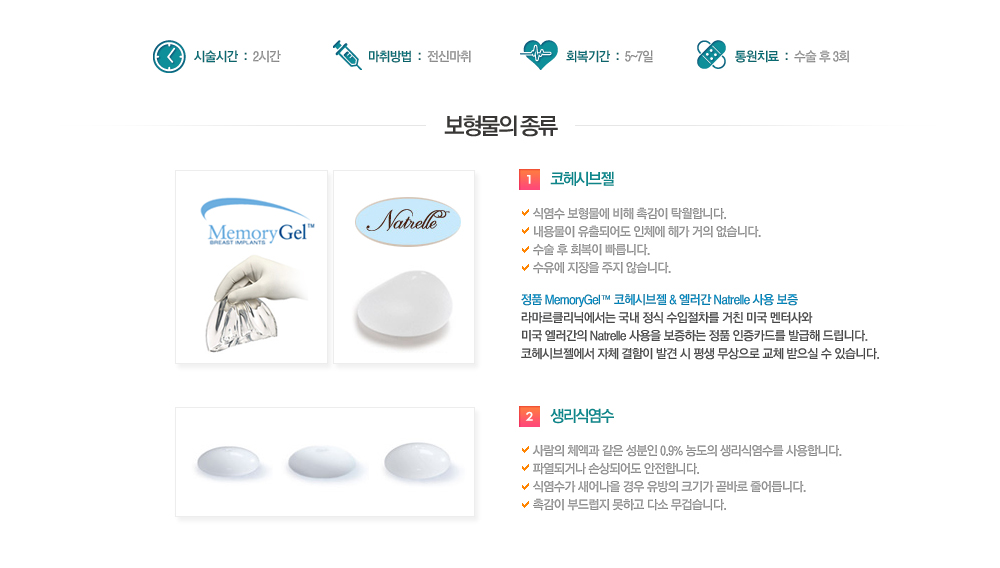Image resolution: width=1000 pixels, height=568 pixels.
Task: Click the 보형물의 종류 section title
Action: coord(501,126)
